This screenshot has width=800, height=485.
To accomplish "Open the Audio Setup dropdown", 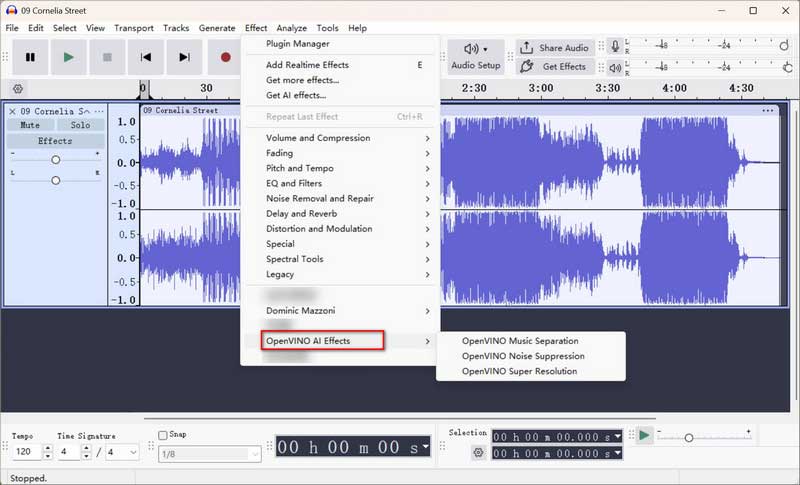I will (475, 57).
